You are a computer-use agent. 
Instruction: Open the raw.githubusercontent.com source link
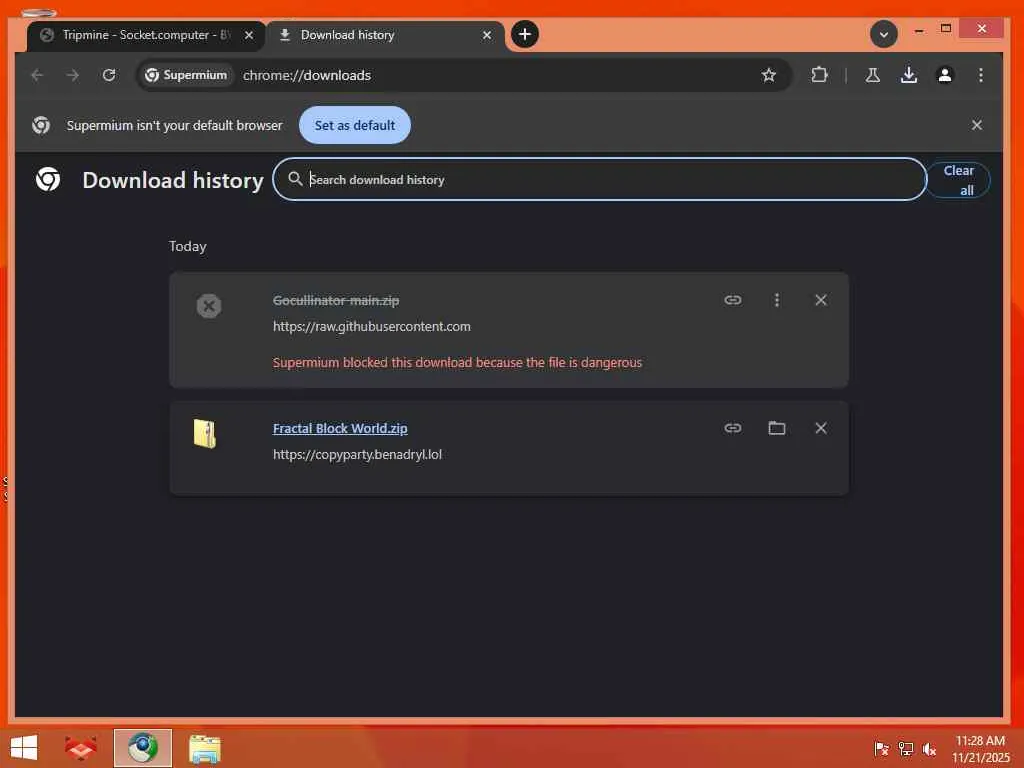click(372, 327)
